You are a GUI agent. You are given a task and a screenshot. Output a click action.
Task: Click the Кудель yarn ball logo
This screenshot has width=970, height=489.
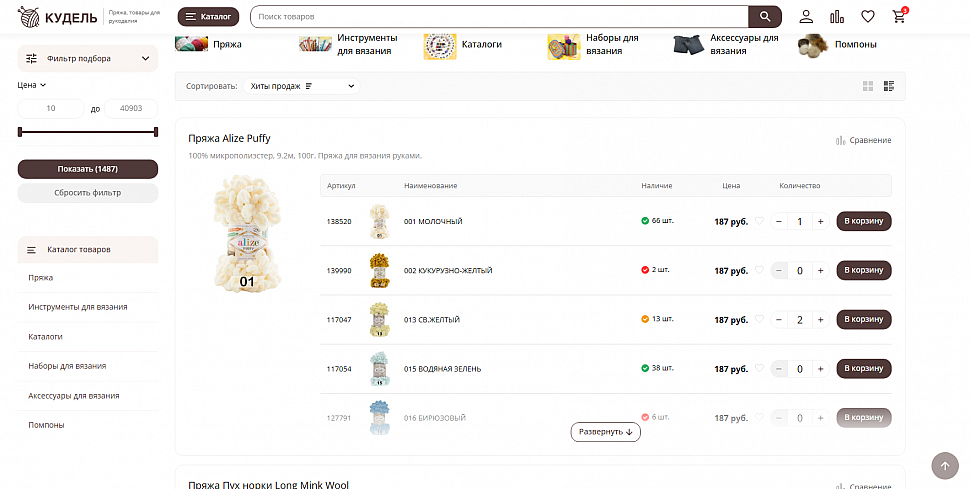click(x=28, y=17)
